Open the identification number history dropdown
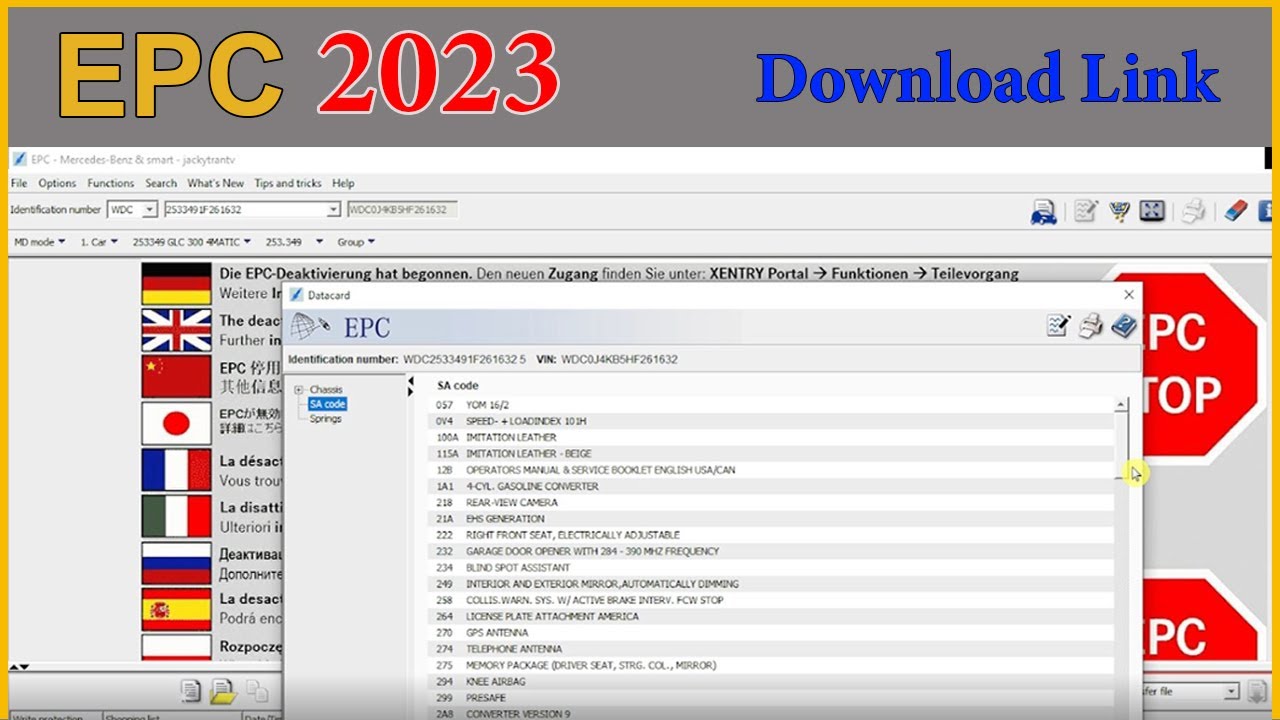 click(333, 210)
